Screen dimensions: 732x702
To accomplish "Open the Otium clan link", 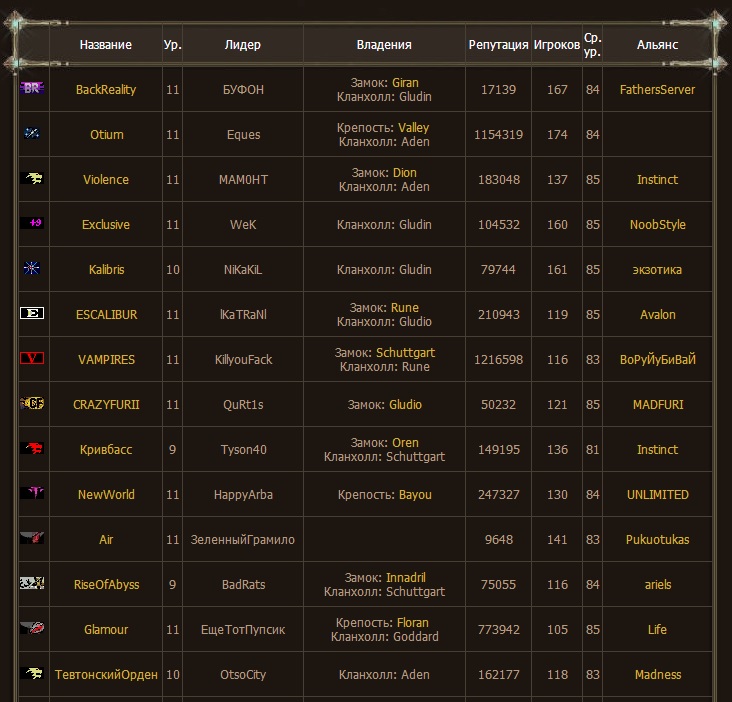I will 106,134.
